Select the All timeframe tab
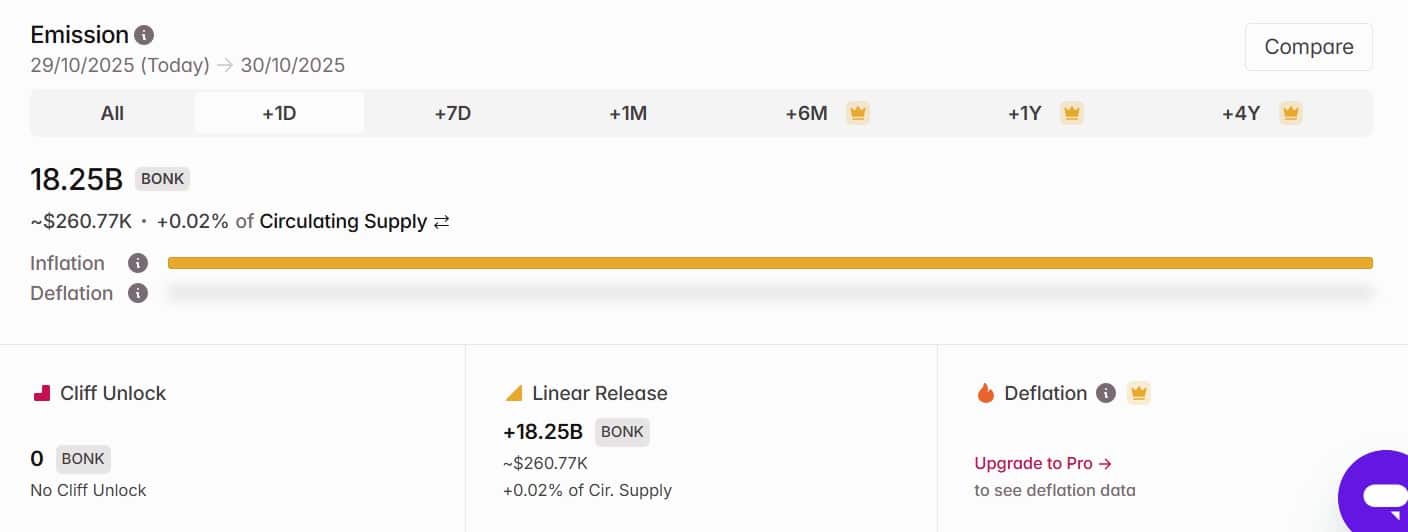 click(x=112, y=113)
